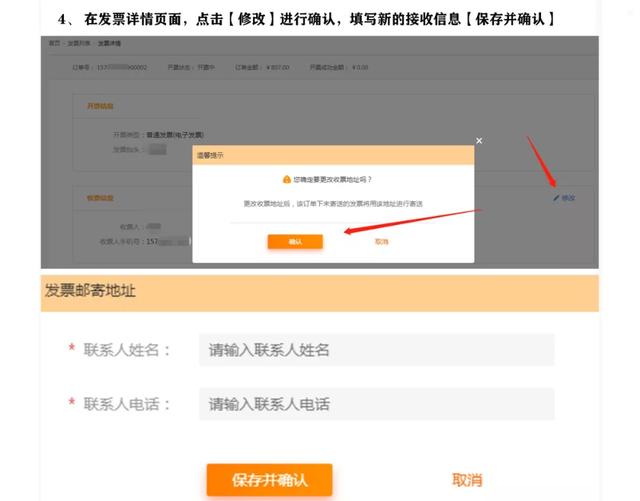Focus the 联系人电话 input field

point(376,404)
